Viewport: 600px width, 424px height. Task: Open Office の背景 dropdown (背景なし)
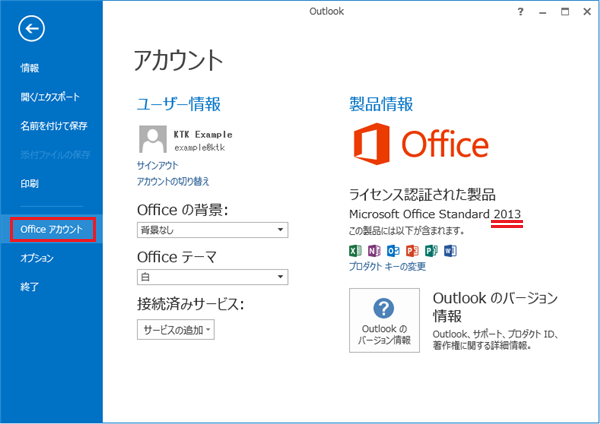click(x=212, y=230)
